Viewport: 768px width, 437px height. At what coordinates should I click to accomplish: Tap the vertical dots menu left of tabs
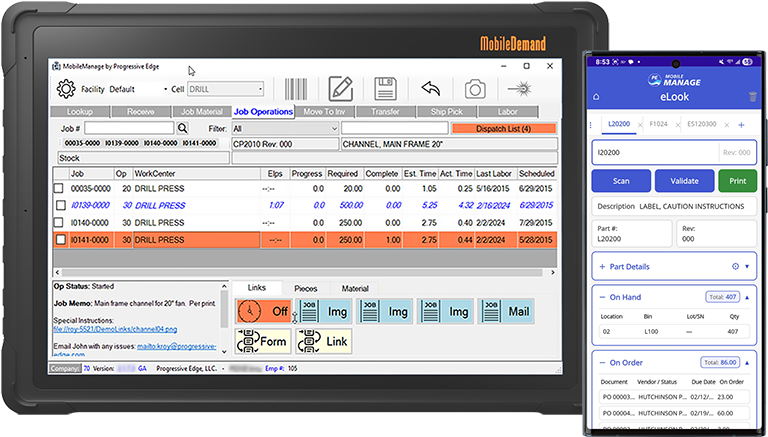[x=592, y=125]
